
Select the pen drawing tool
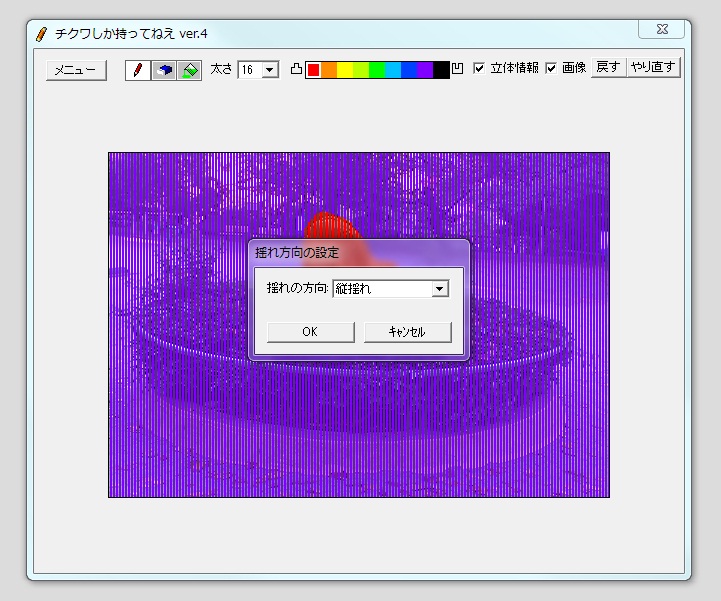click(x=137, y=70)
